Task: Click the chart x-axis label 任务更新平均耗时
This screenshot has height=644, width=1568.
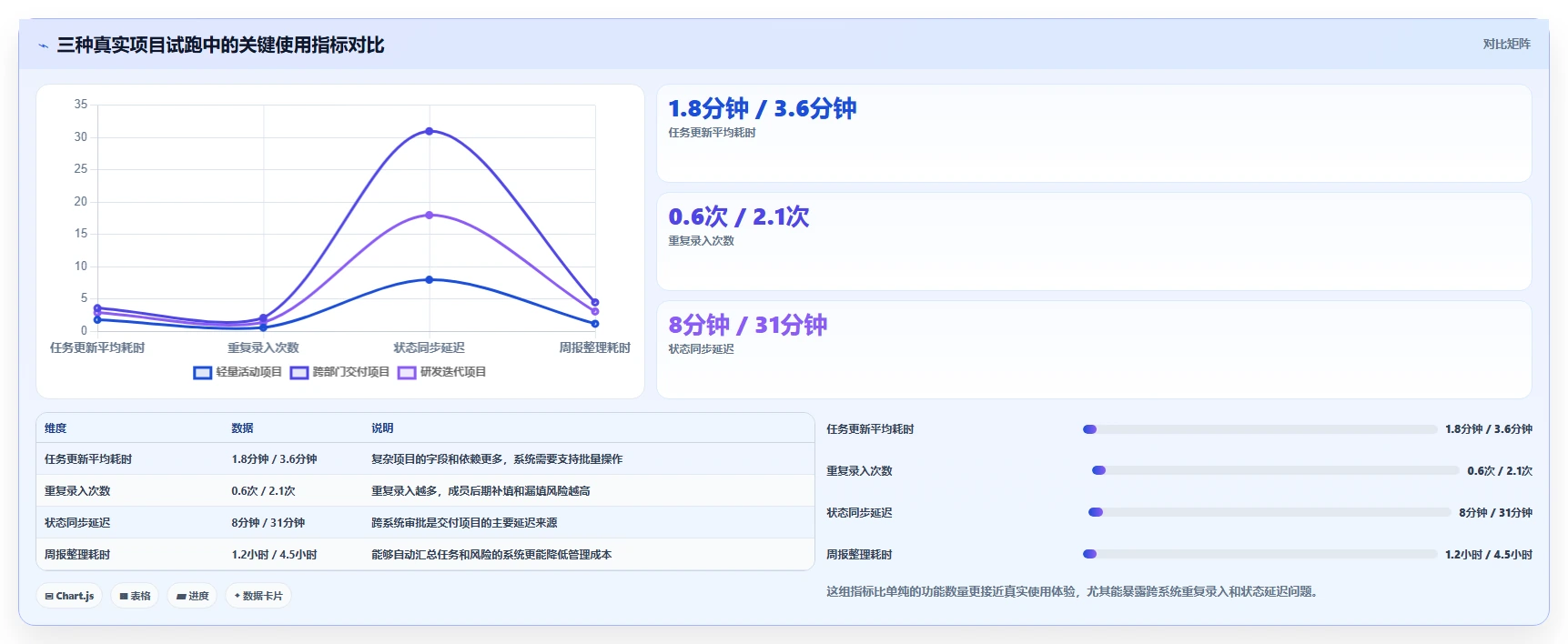Action: coord(97,347)
